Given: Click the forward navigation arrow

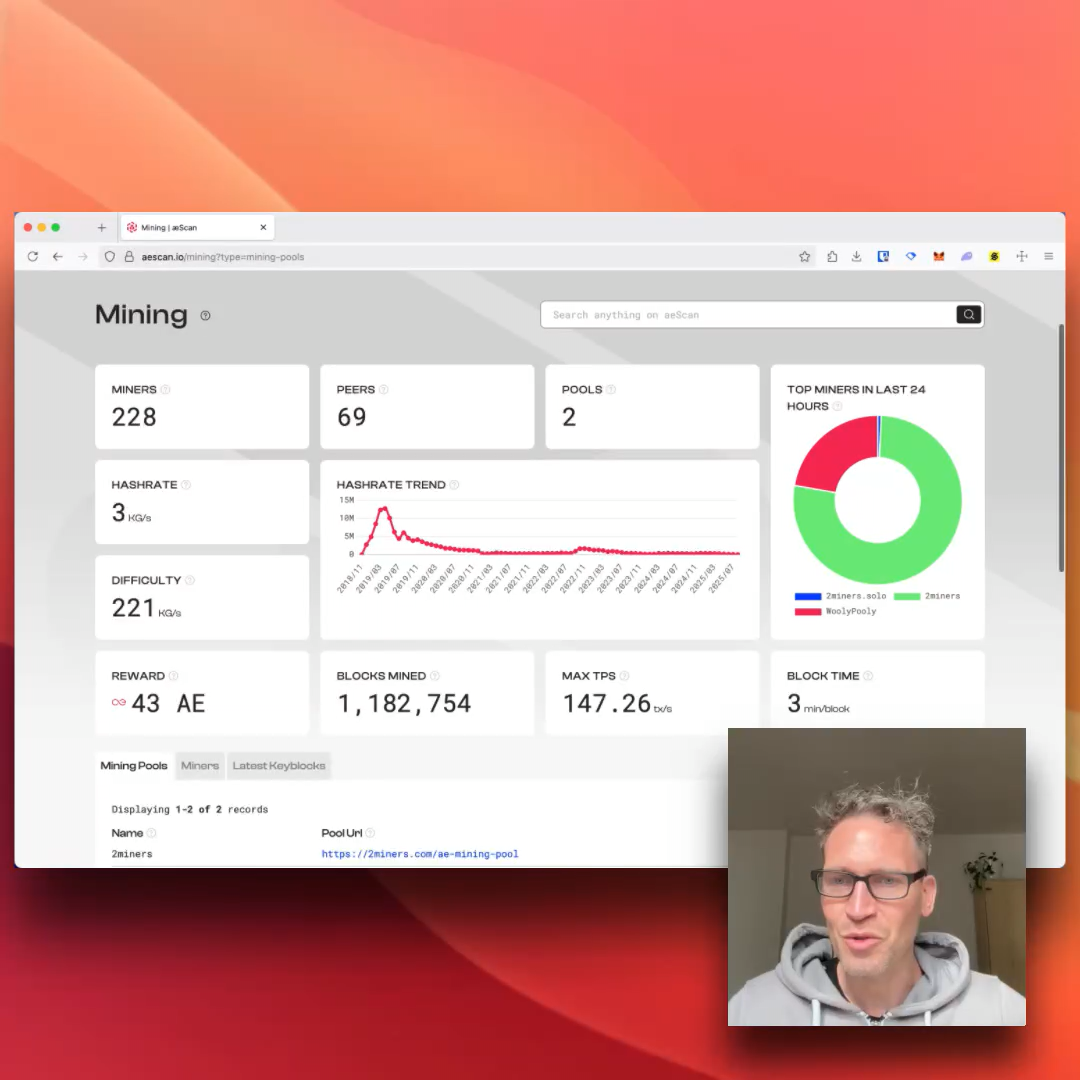Looking at the screenshot, I should coord(83,256).
